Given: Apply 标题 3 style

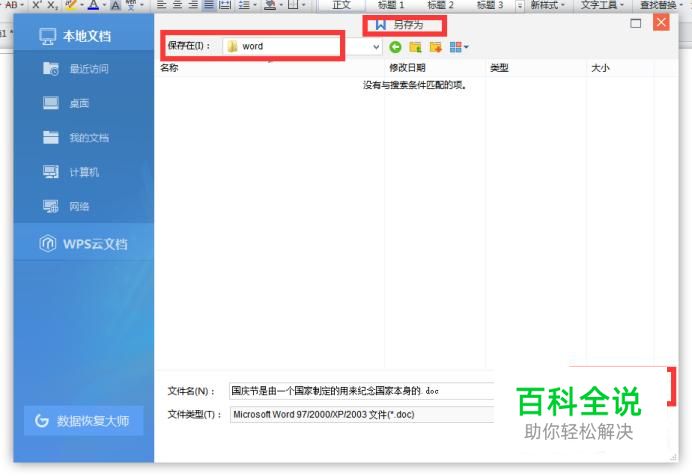Looking at the screenshot, I should pyautogui.click(x=489, y=5).
